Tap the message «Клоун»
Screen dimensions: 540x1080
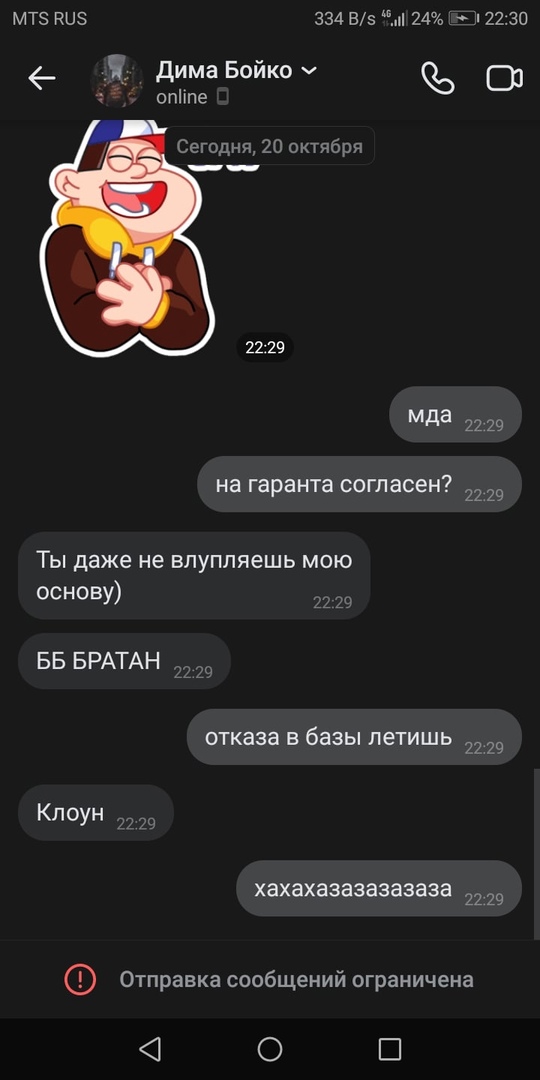pos(96,813)
